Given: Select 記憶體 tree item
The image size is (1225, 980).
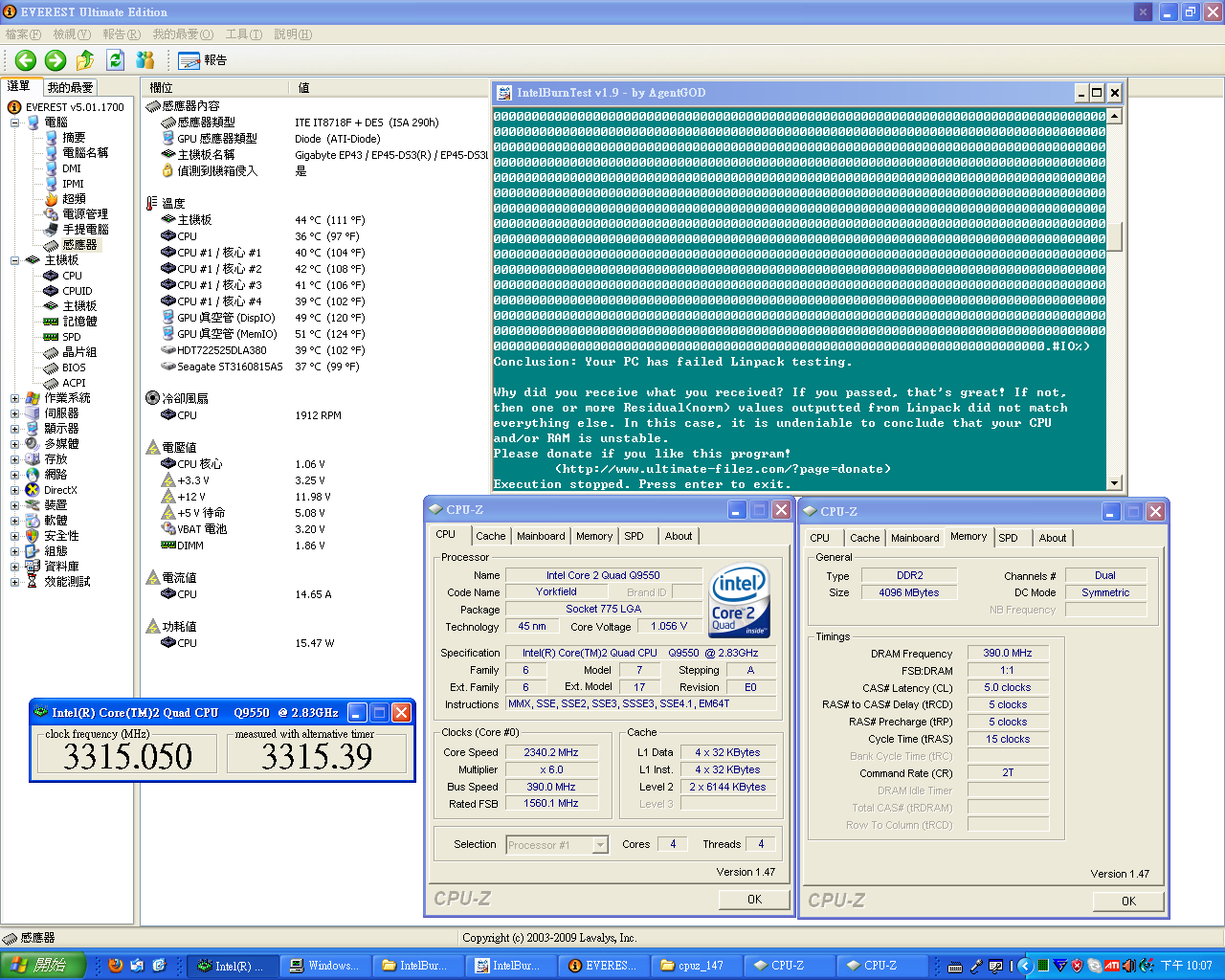Looking at the screenshot, I should pyautogui.click(x=79, y=322).
